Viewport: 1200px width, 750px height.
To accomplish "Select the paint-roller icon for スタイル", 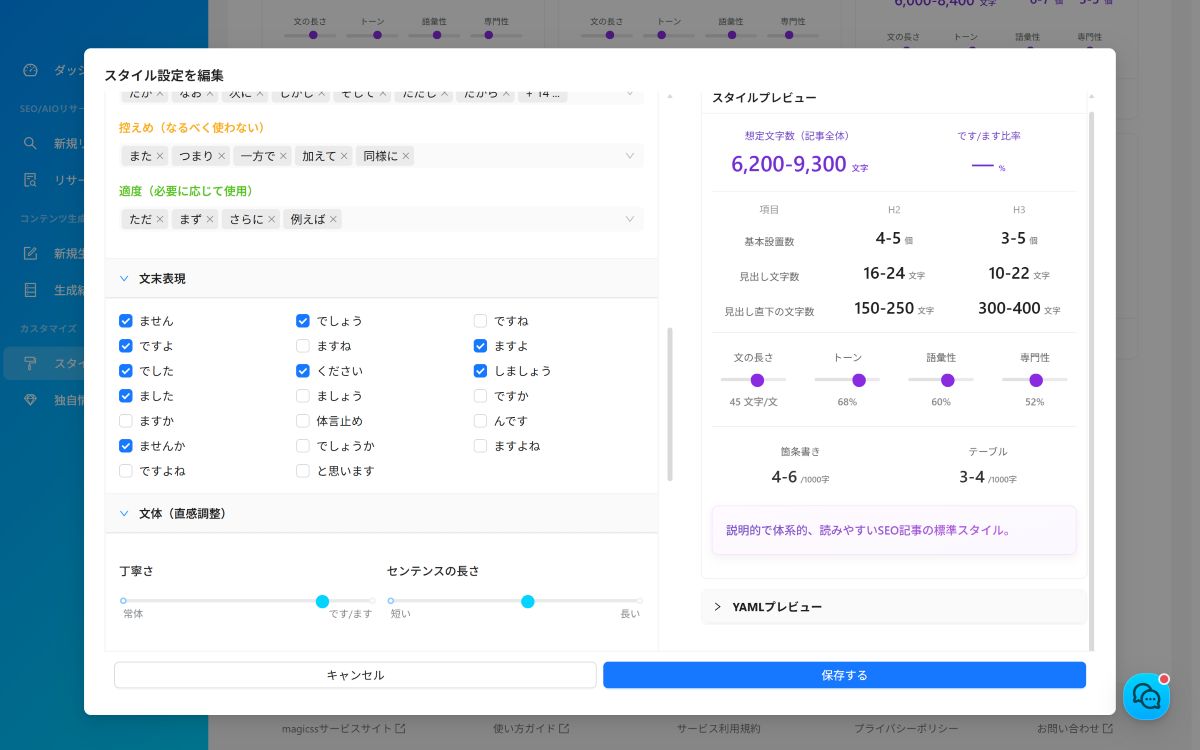I will [x=29, y=364].
